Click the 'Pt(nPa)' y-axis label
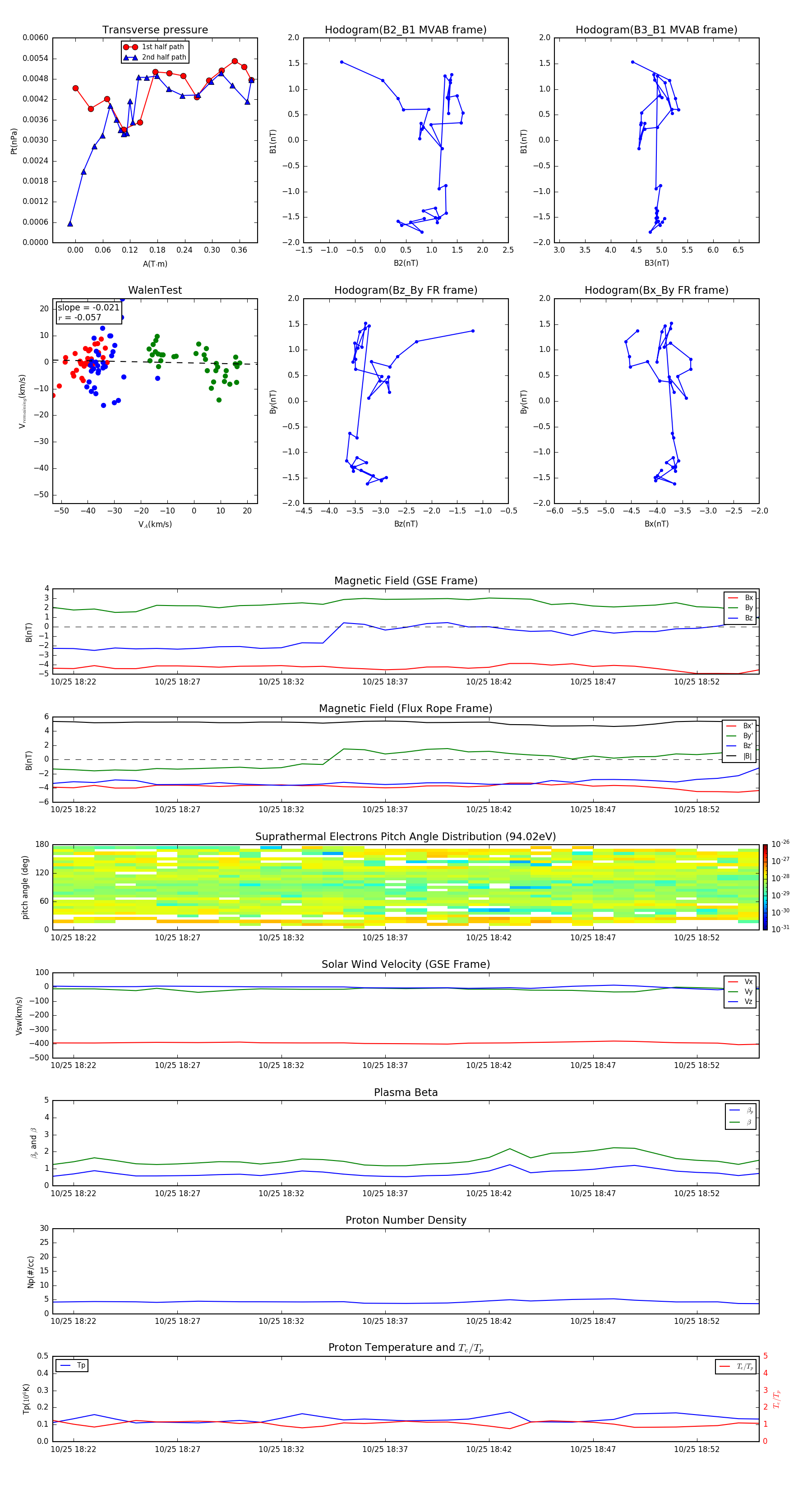The image size is (812, 1489). point(14,140)
